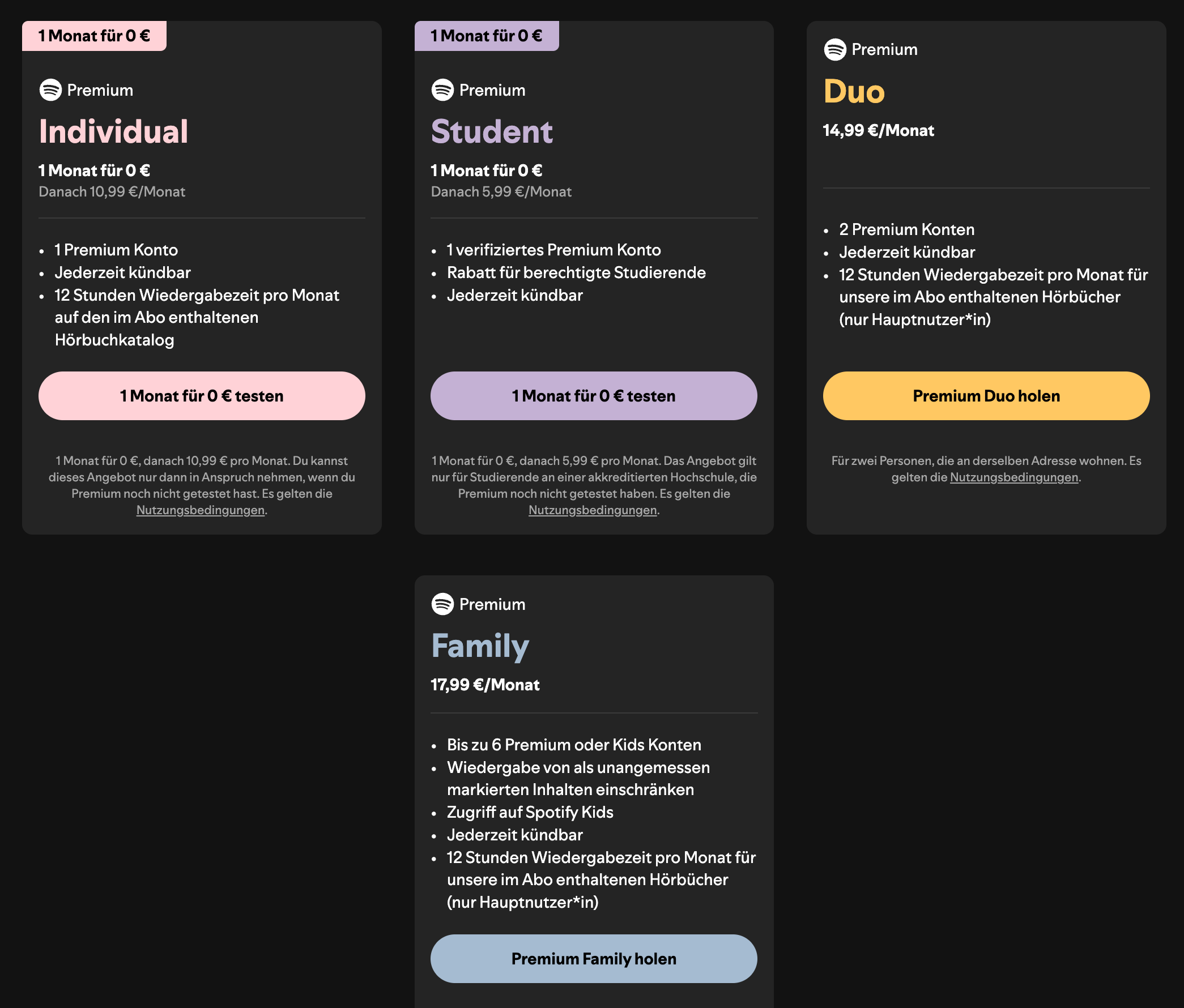The width and height of the screenshot is (1184, 1008).
Task: Click Danach 5,99 €/Monat student price text
Action: click(x=501, y=191)
